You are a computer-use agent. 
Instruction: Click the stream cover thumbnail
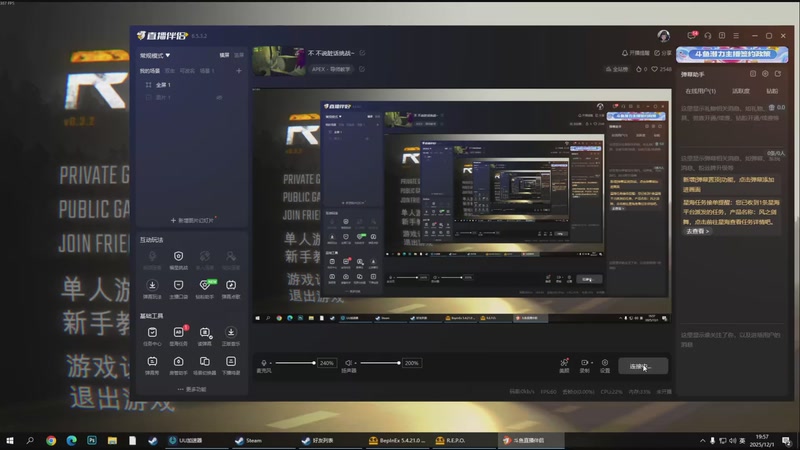(279, 61)
